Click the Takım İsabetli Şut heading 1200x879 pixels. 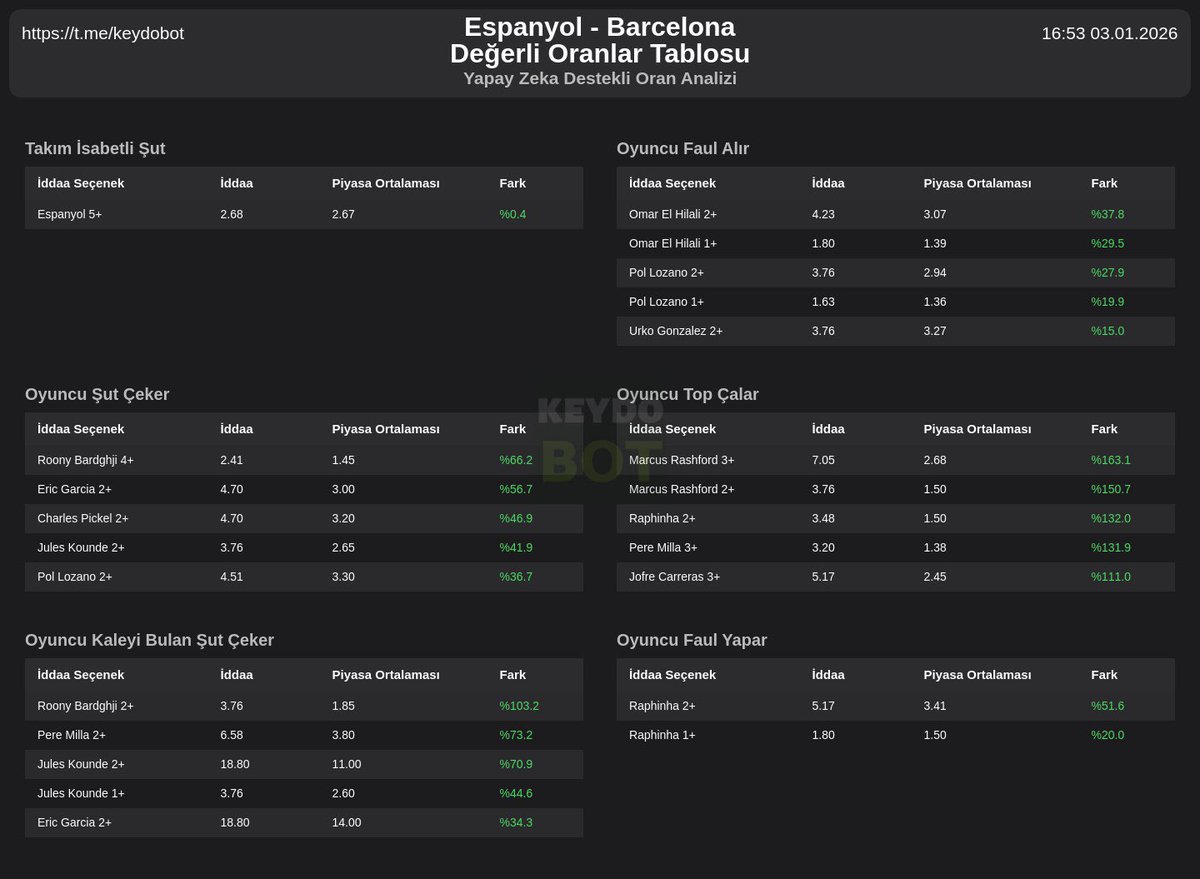tap(95, 149)
